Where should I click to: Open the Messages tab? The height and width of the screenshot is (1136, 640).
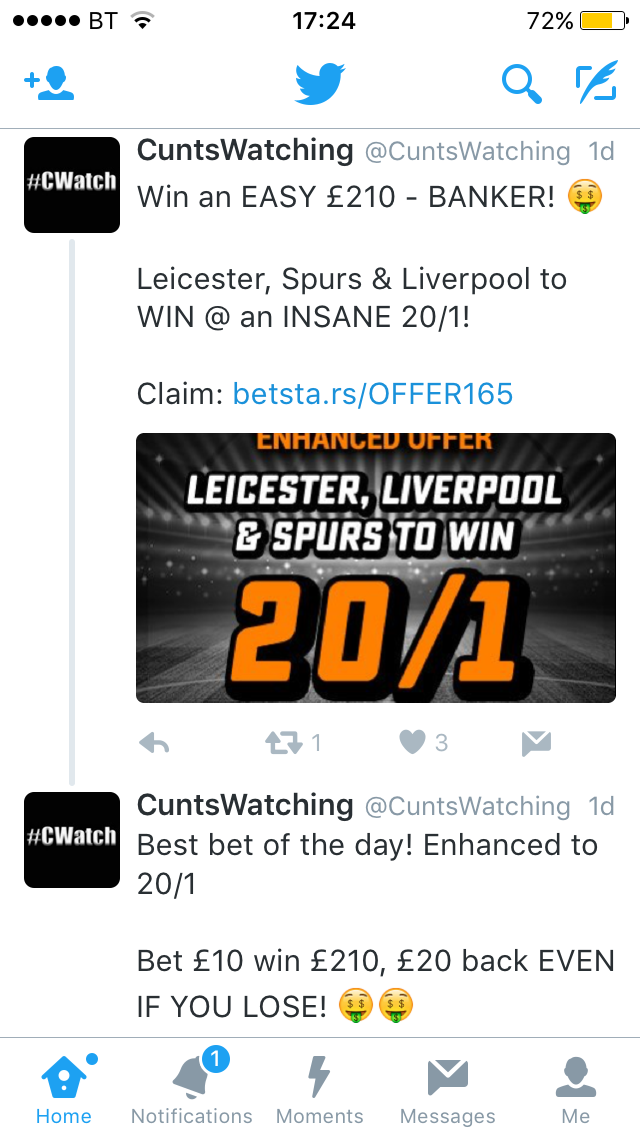[x=447, y=1088]
